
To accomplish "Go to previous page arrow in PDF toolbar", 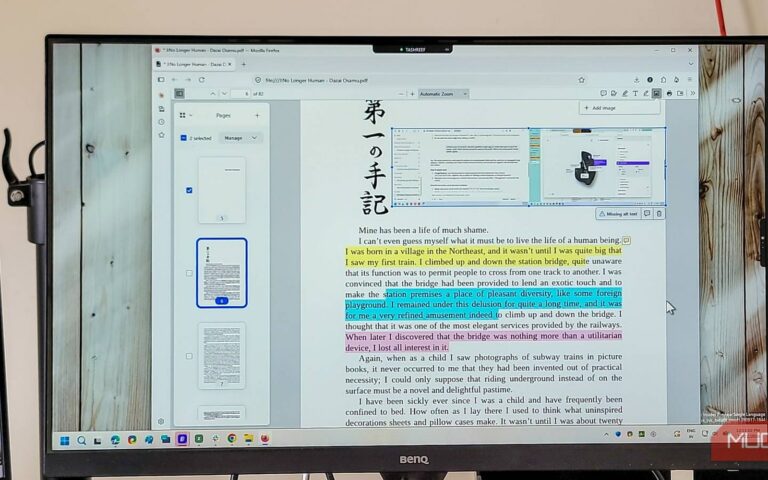I will pos(213,94).
